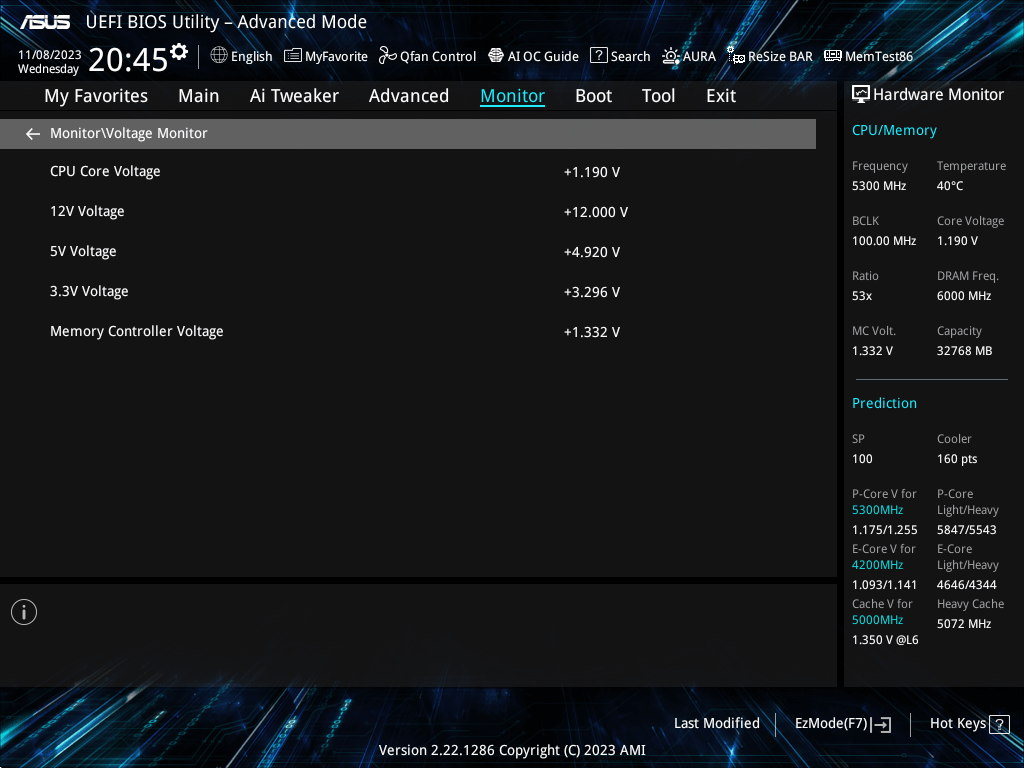Screen dimensions: 1024x768
Task: Click the info circle icon
Action: coord(24,613)
